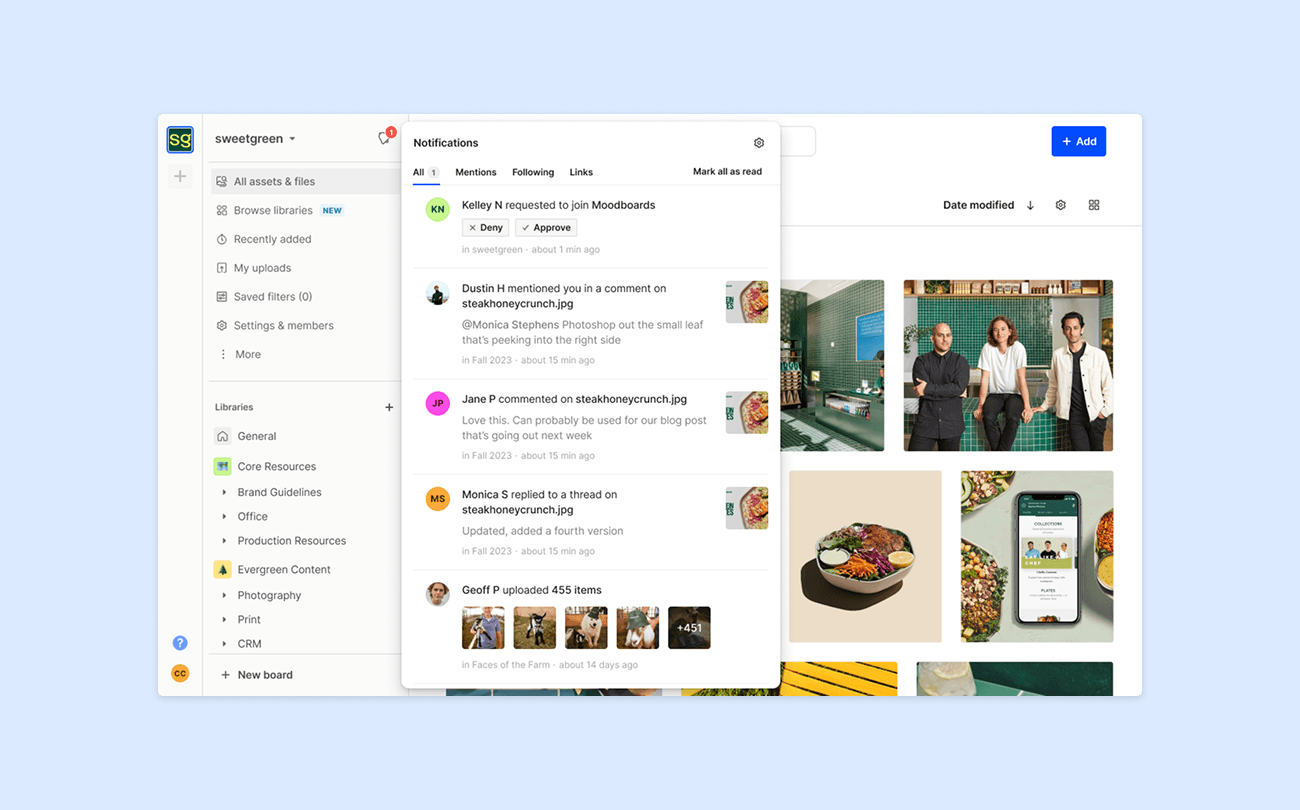Click Geoff P's profile avatar

(x=437, y=594)
